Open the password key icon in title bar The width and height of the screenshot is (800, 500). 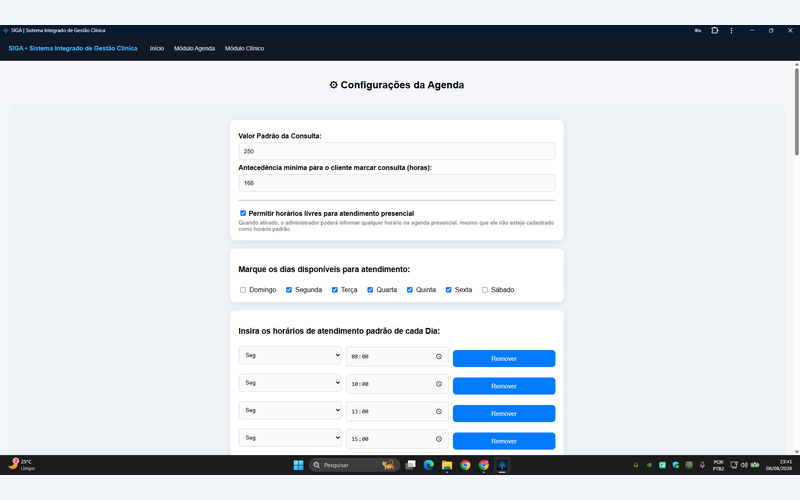pos(697,31)
